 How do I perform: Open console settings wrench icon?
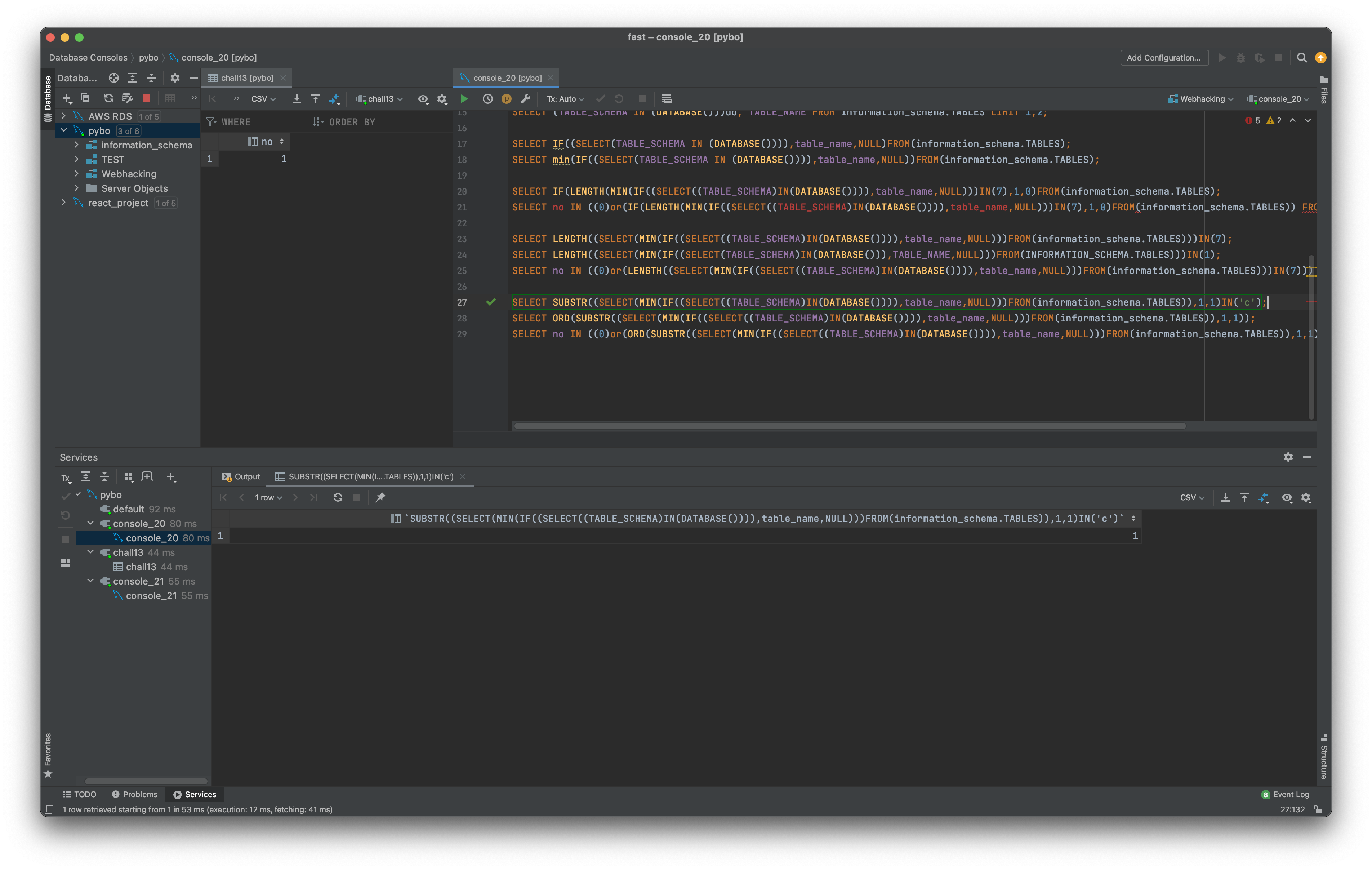pos(525,99)
